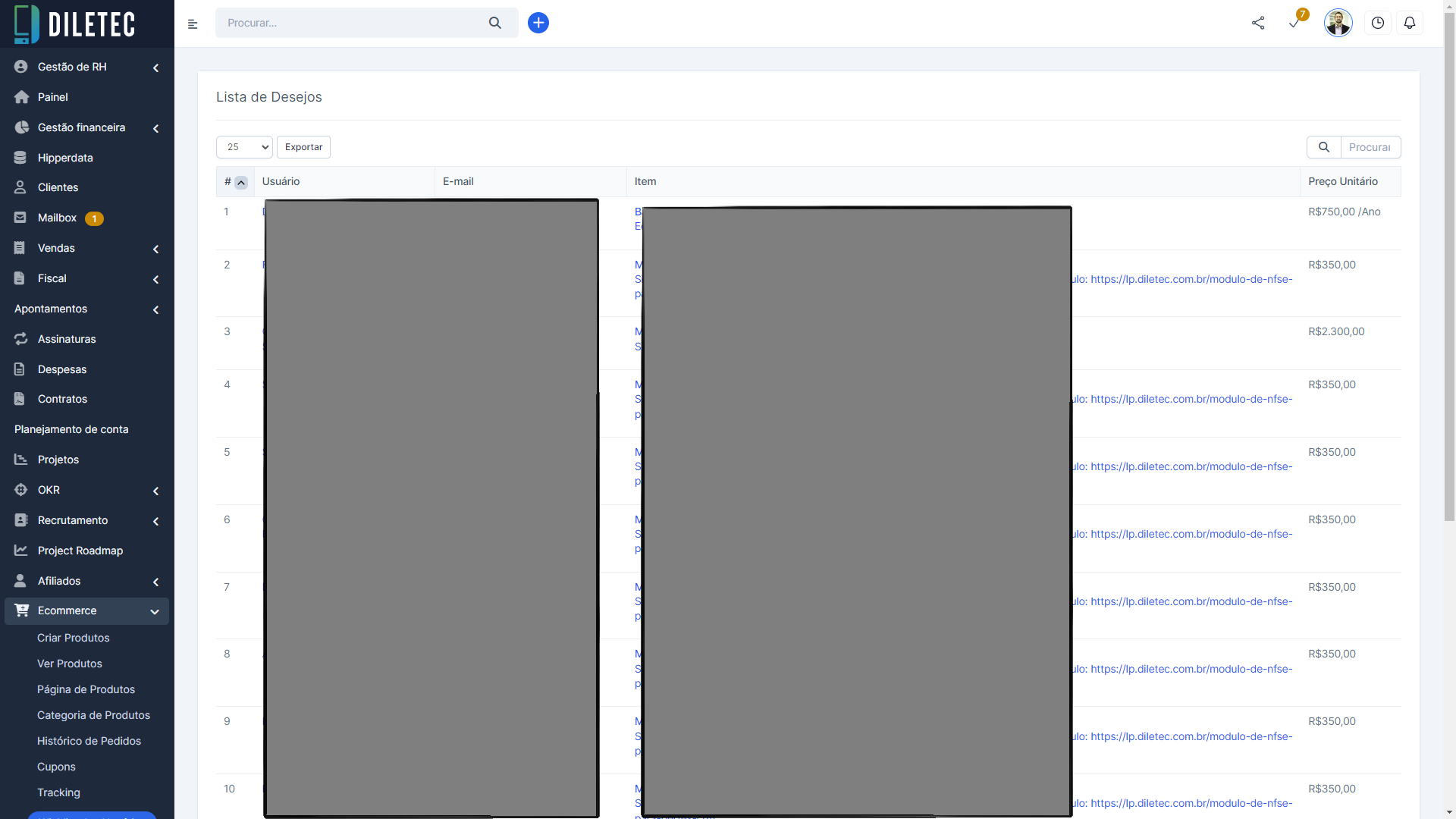Open the notifications bell icon
The image size is (1456, 819).
[1410, 23]
